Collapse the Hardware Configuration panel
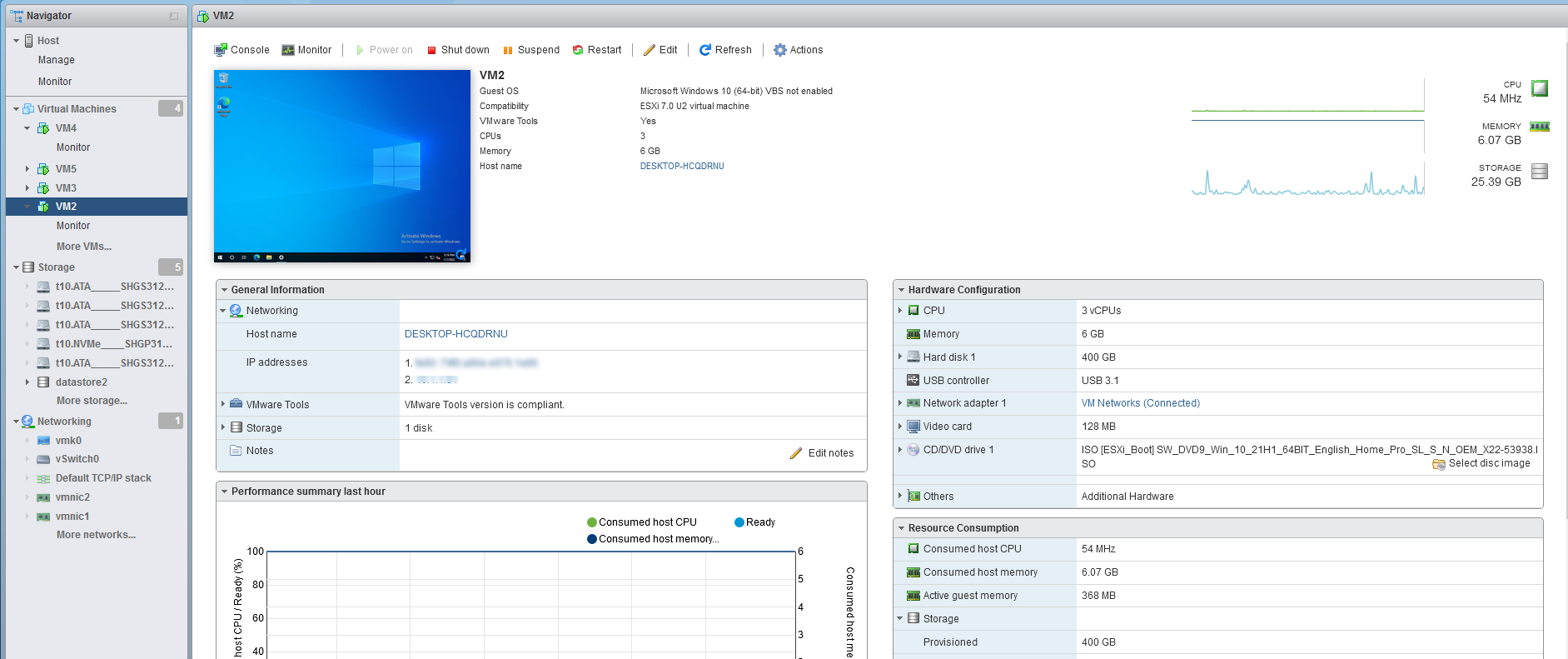 (x=901, y=290)
